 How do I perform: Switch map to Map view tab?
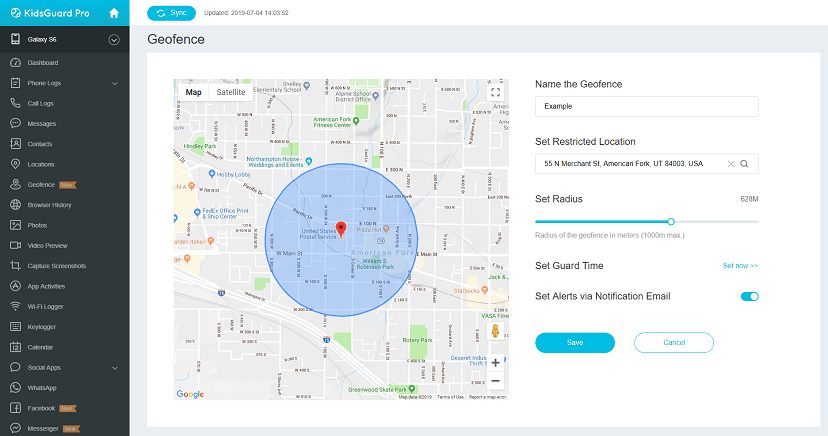pyautogui.click(x=193, y=92)
